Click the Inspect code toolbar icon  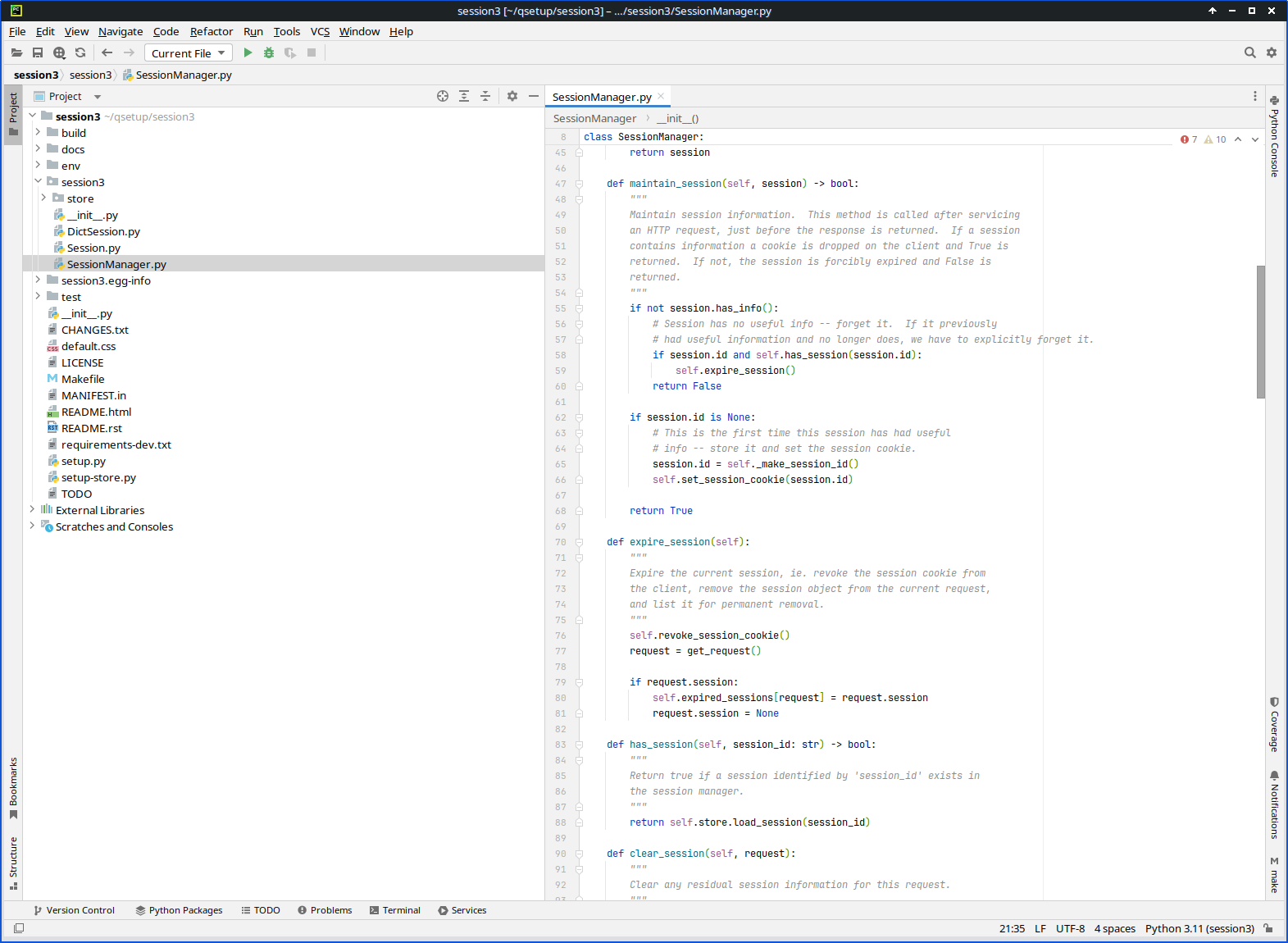[x=59, y=52]
